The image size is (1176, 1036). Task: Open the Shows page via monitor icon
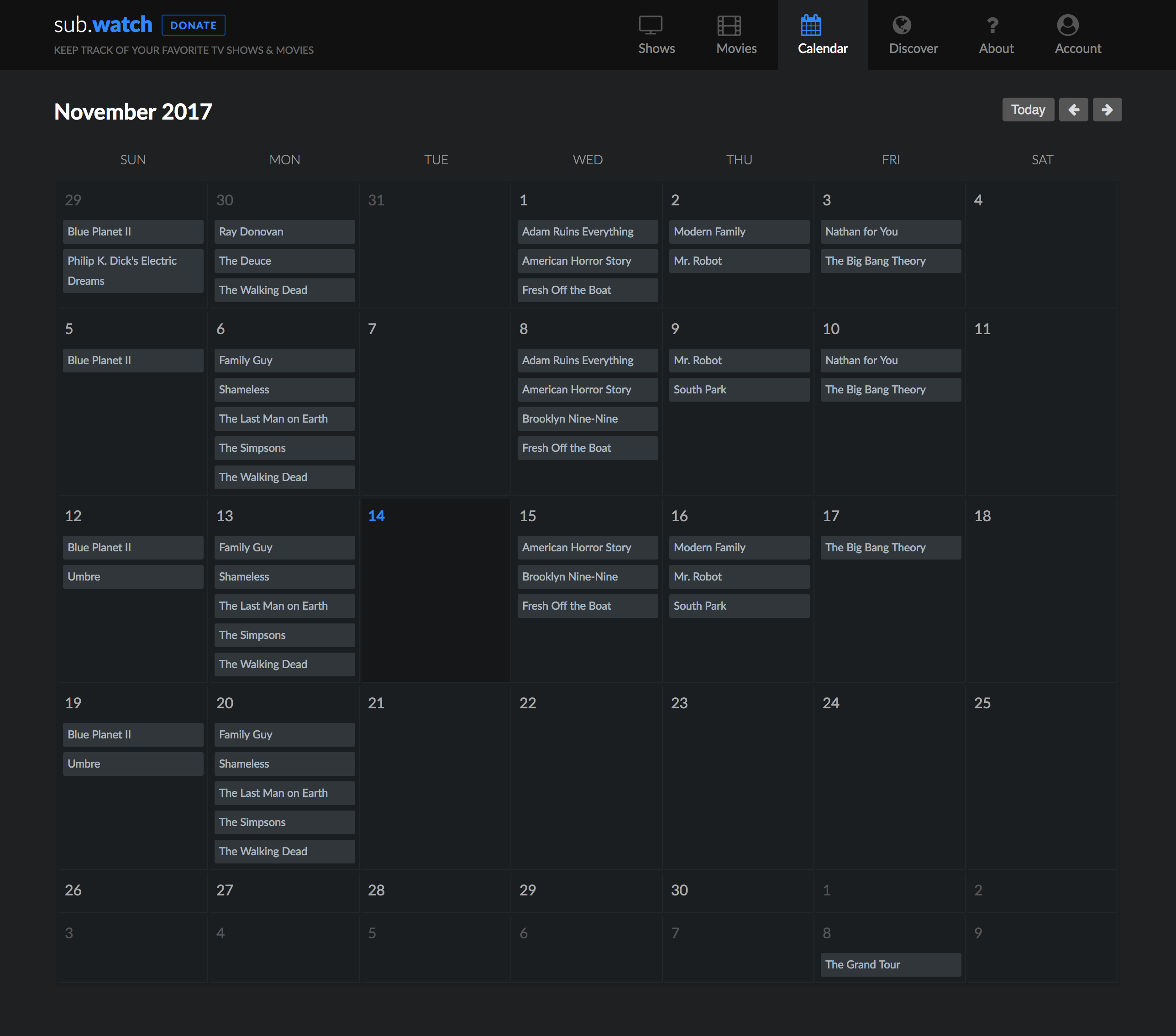click(650, 25)
